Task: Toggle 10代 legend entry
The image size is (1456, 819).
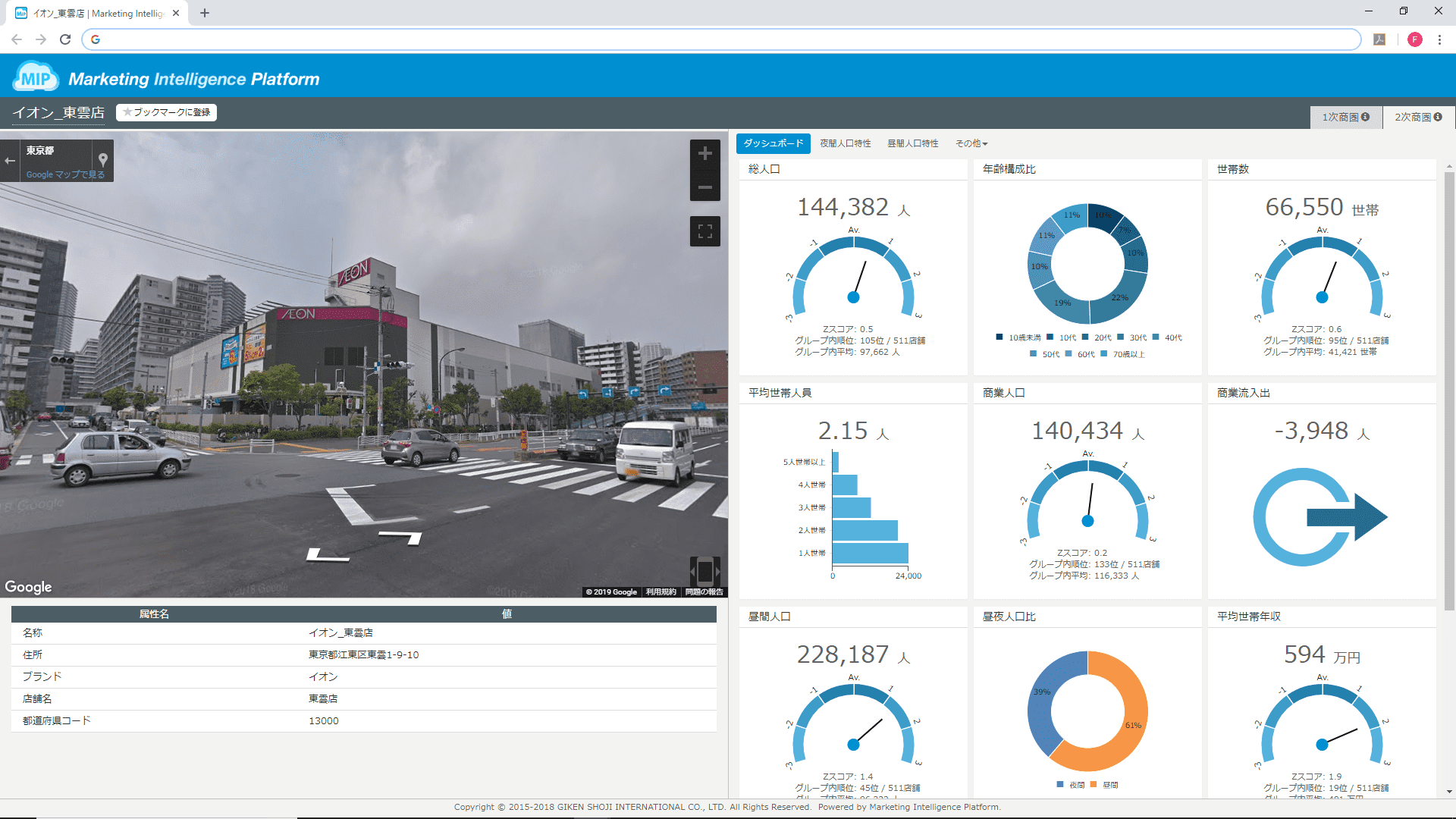Action: tap(1062, 337)
